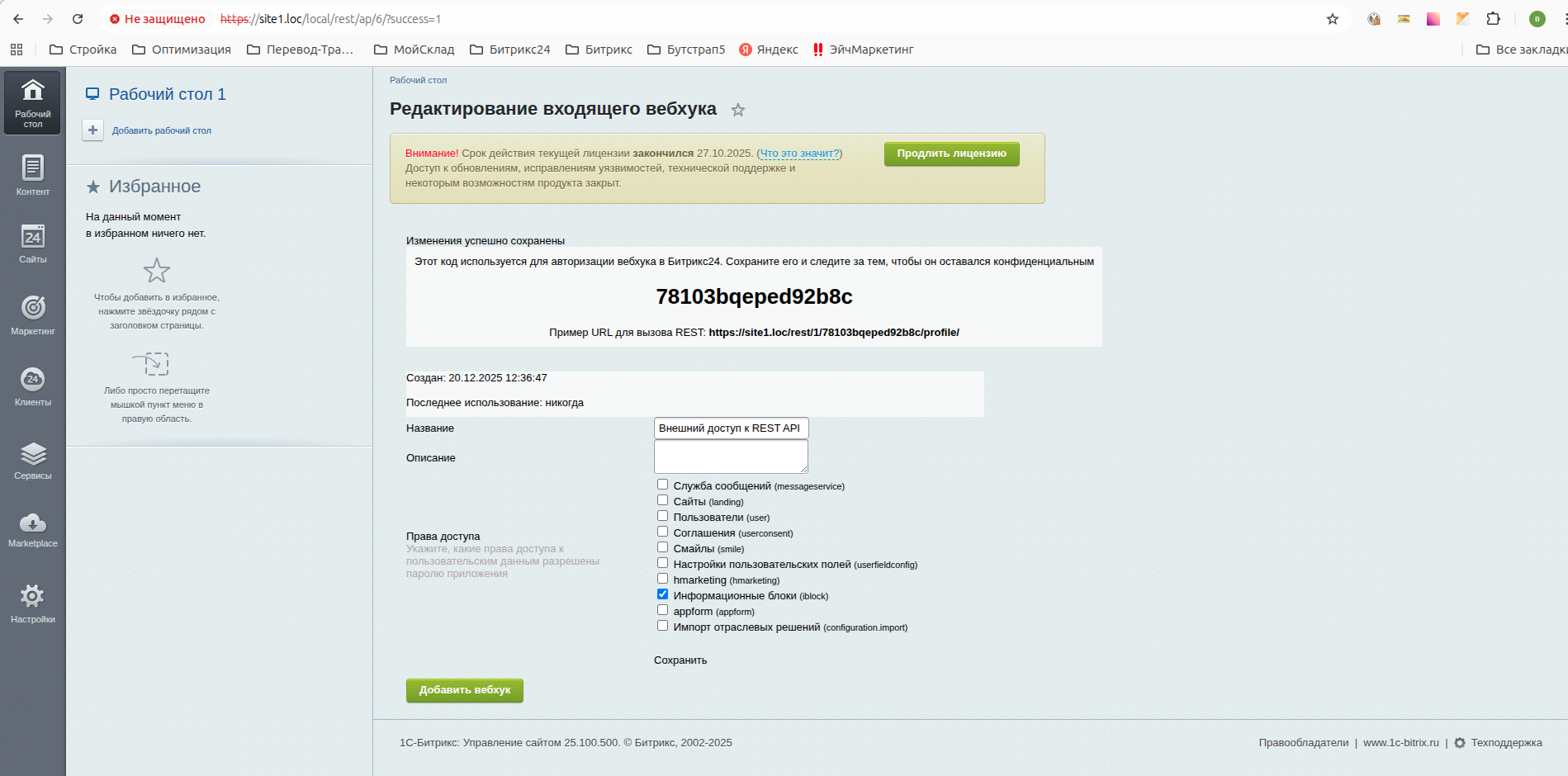Uncheck Информационные блоки (iblock) checkbox
The width and height of the screenshot is (1568, 776).
tap(662, 594)
